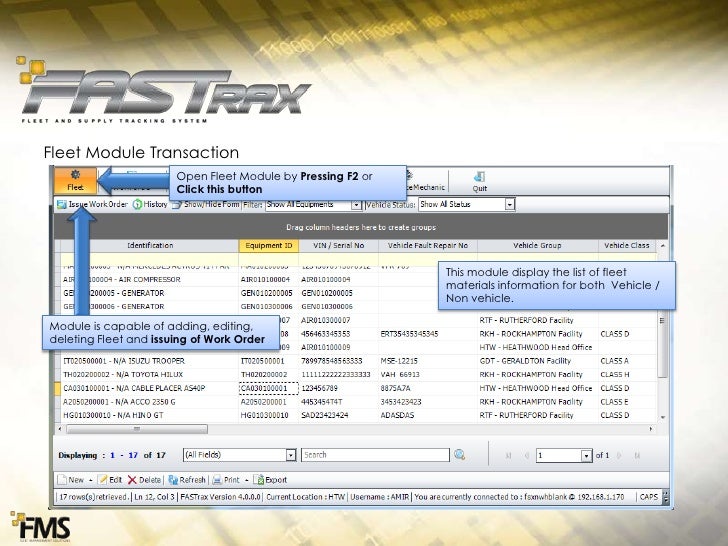
Task: Click the ERT35435345345 fault repair cell
Action: click(428, 334)
